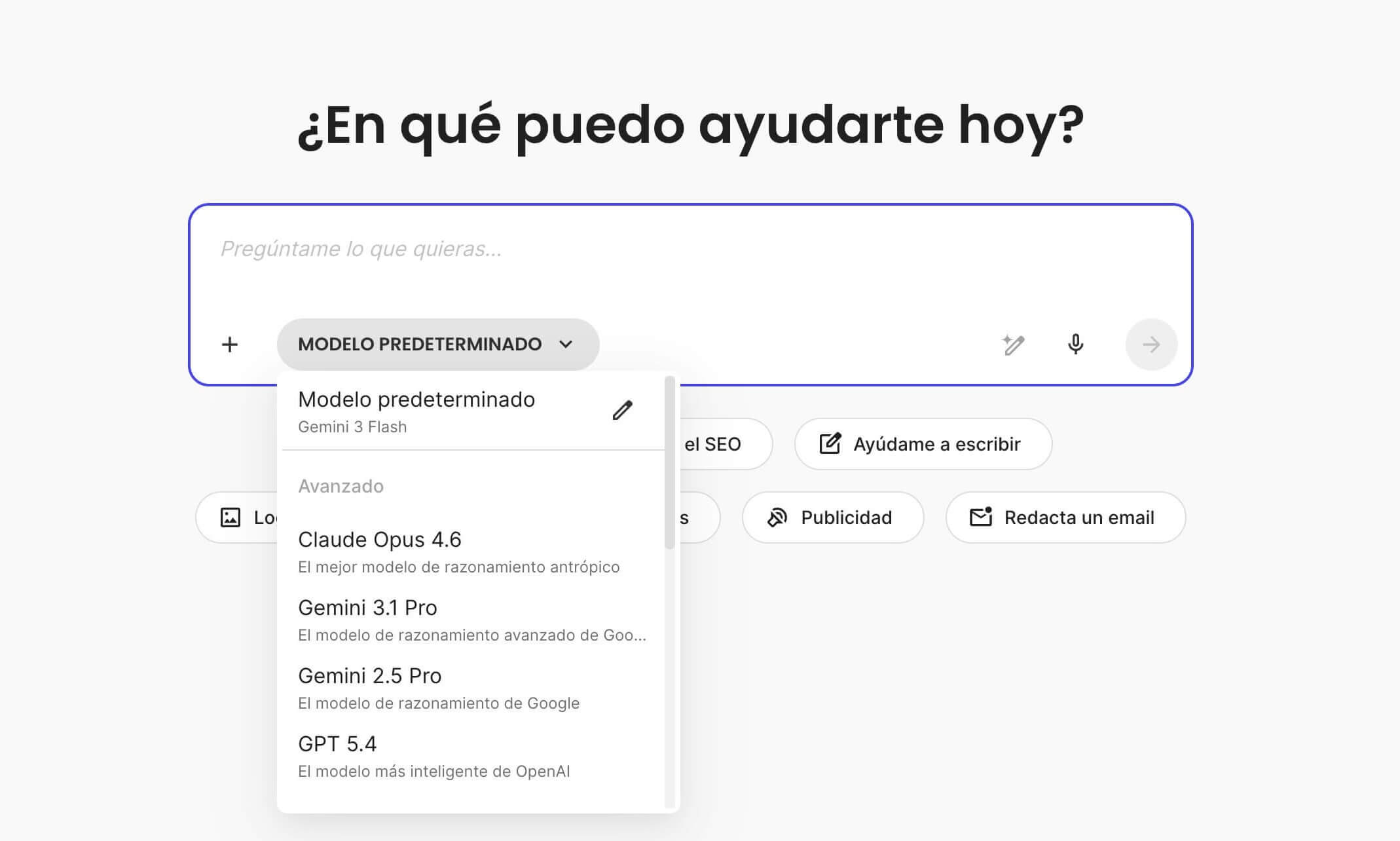The image size is (1400, 841).
Task: Click 'El modelo más inteligente de OpenAI' text
Action: [433, 772]
